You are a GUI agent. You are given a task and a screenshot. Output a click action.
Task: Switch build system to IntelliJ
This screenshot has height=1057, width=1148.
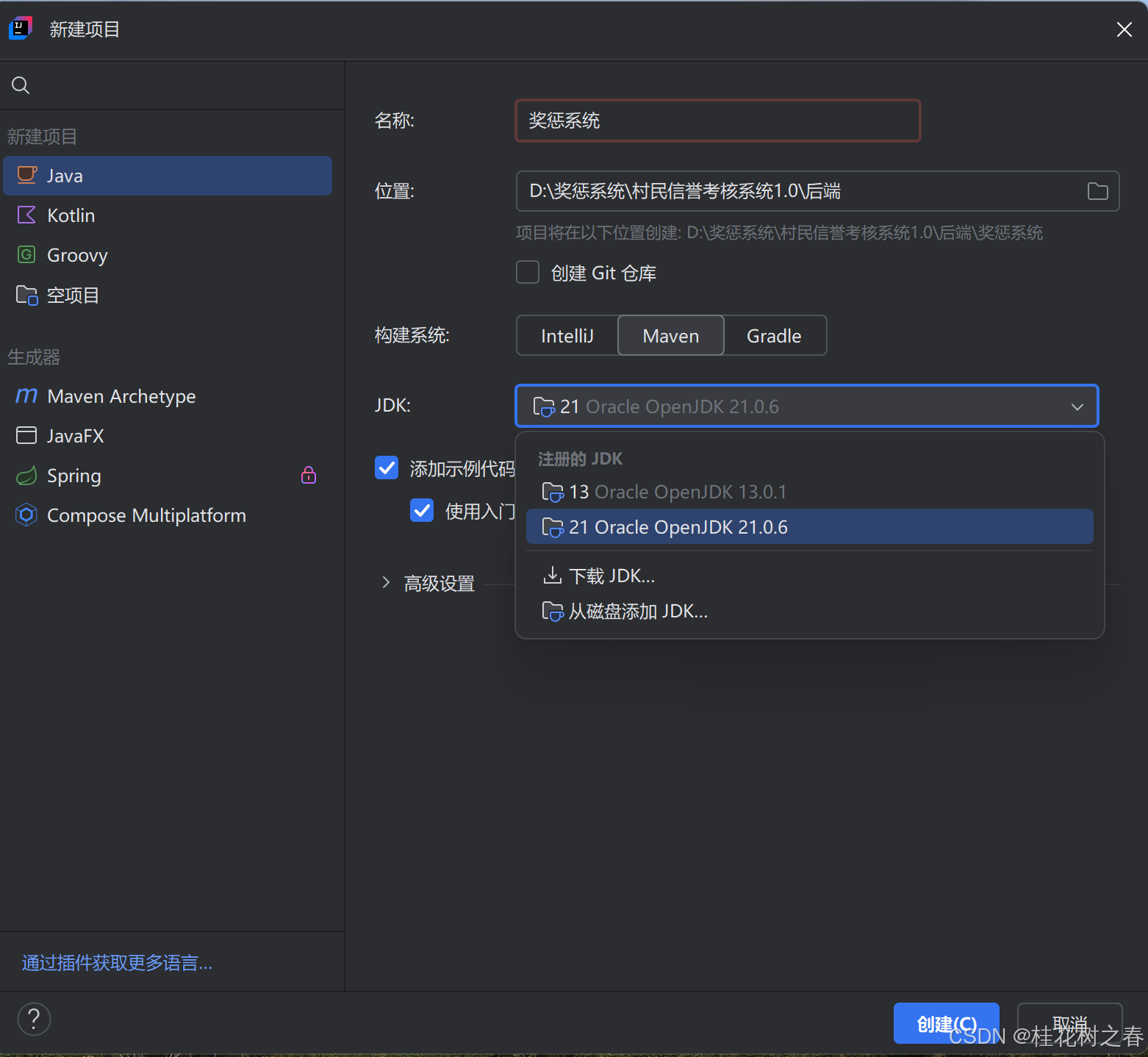coord(566,335)
